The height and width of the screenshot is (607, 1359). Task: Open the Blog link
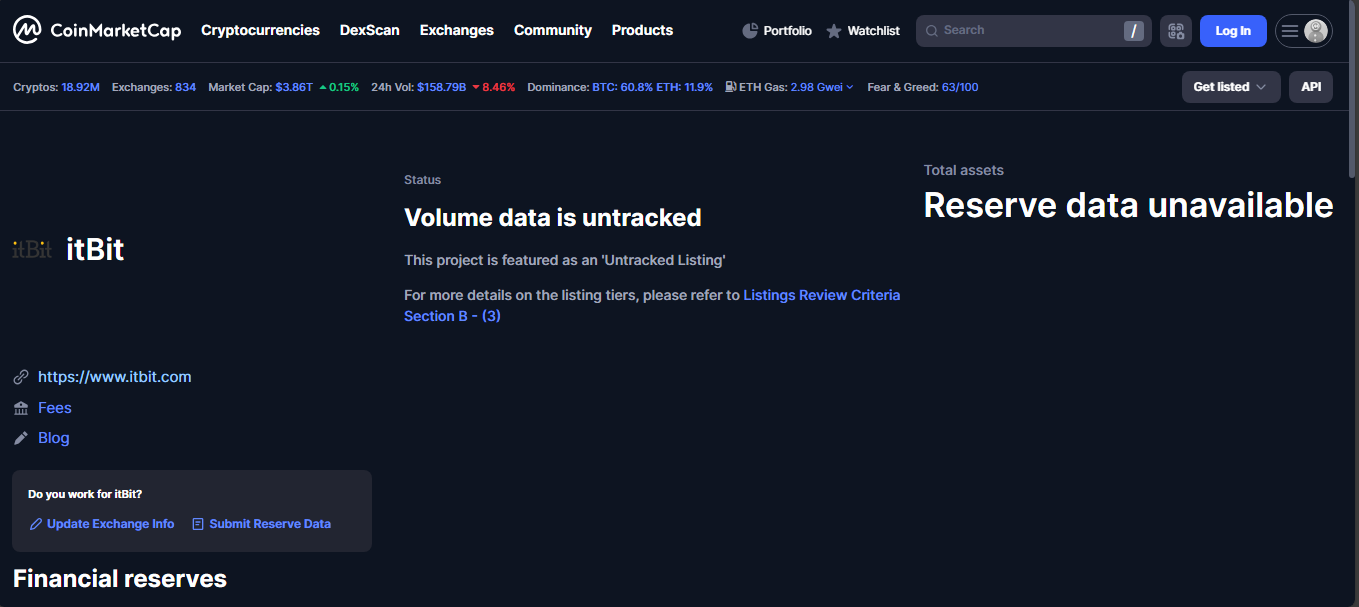point(54,438)
